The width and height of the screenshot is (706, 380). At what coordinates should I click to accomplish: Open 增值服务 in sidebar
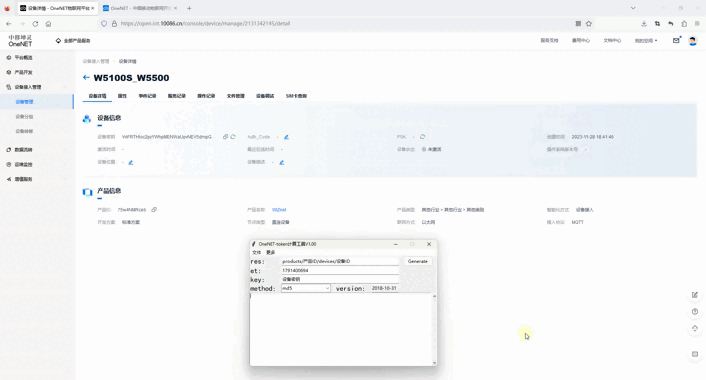click(23, 179)
